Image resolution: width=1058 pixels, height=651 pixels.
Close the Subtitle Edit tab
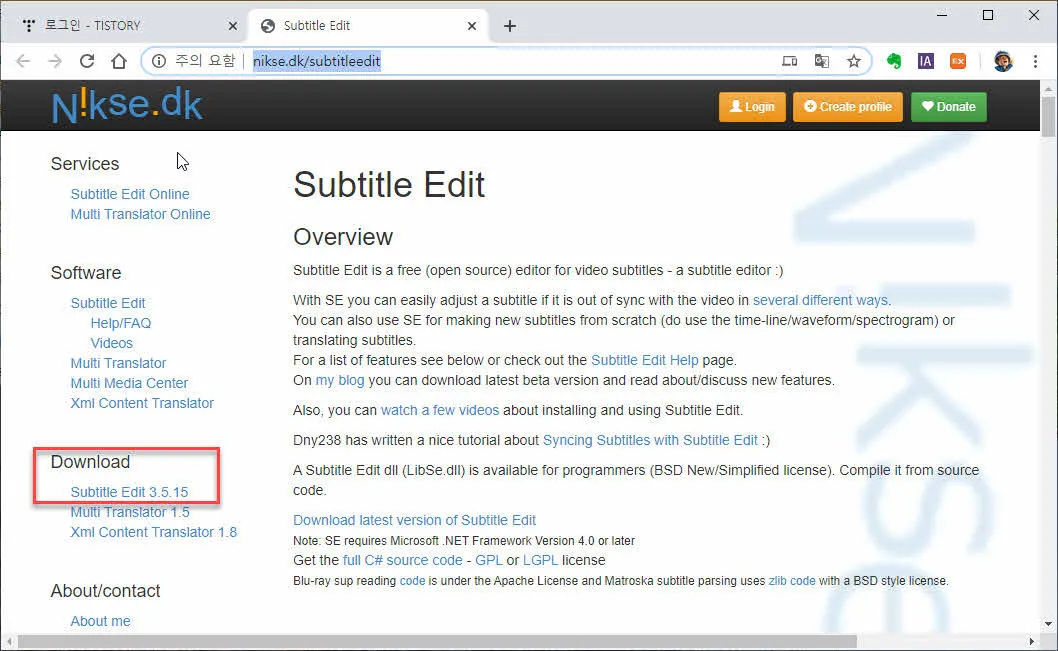point(472,26)
